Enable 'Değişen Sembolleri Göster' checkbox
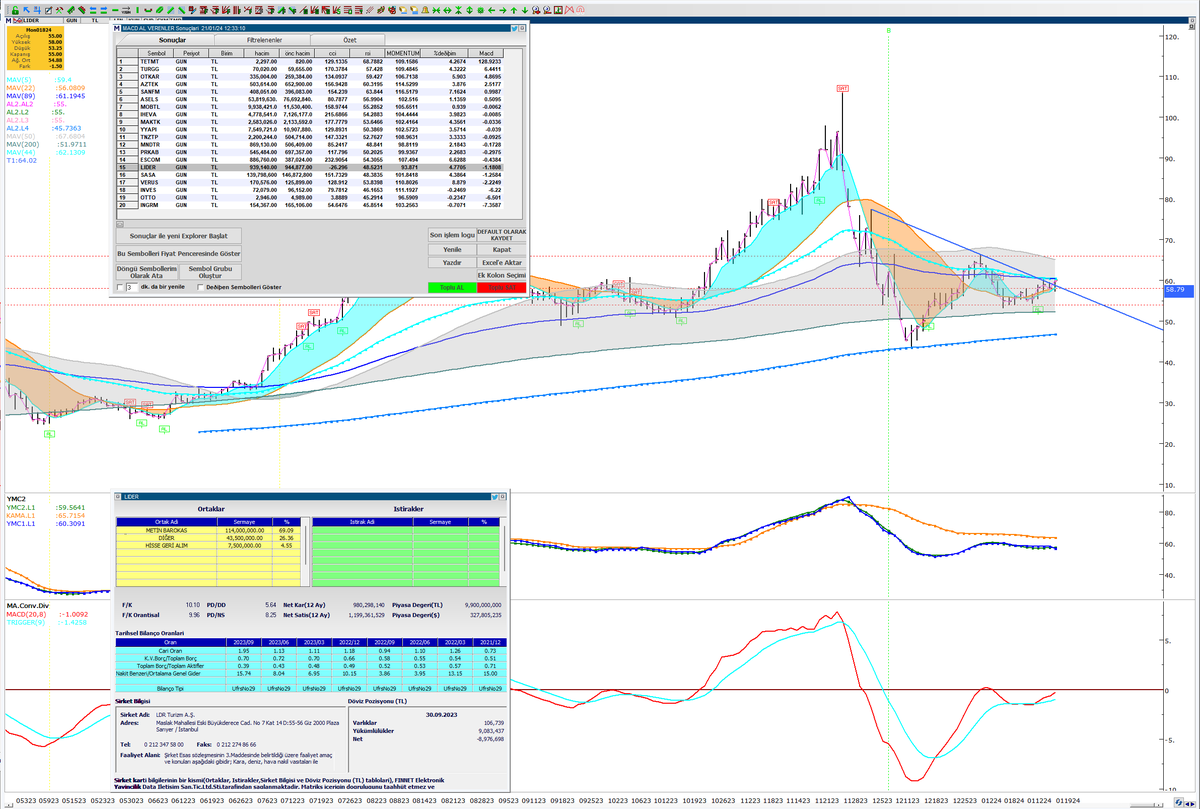Screen dimensions: 1200x809 [200, 287]
